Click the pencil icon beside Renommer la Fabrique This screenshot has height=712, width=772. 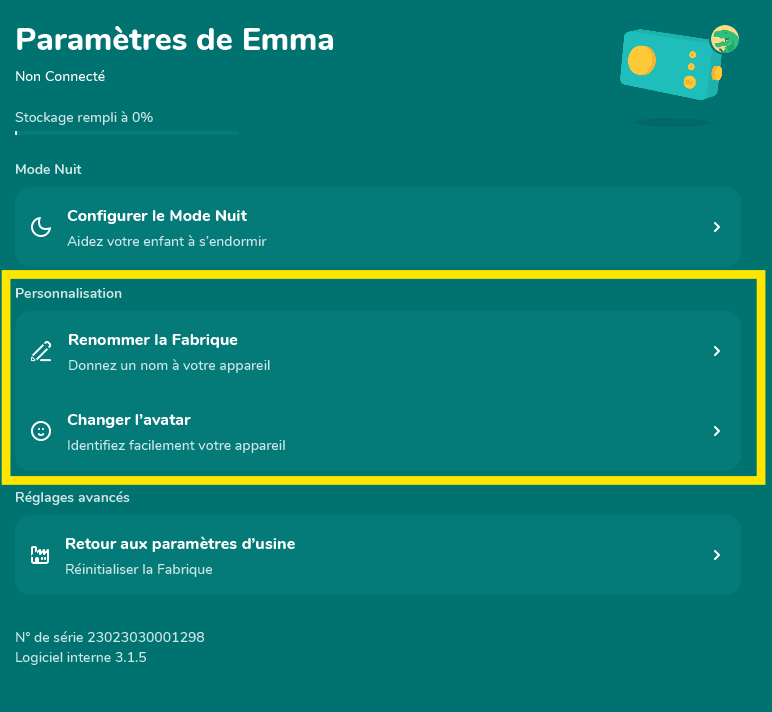click(41, 351)
